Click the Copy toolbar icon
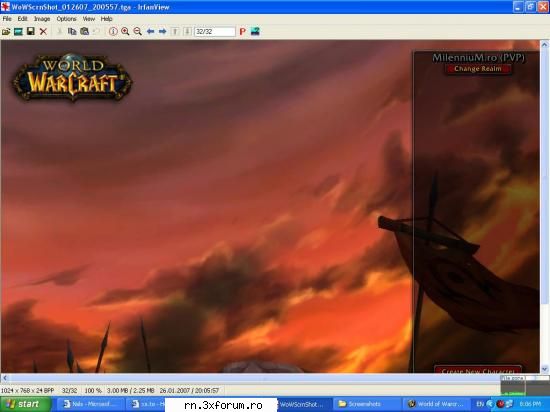550x412 pixels. [72, 32]
